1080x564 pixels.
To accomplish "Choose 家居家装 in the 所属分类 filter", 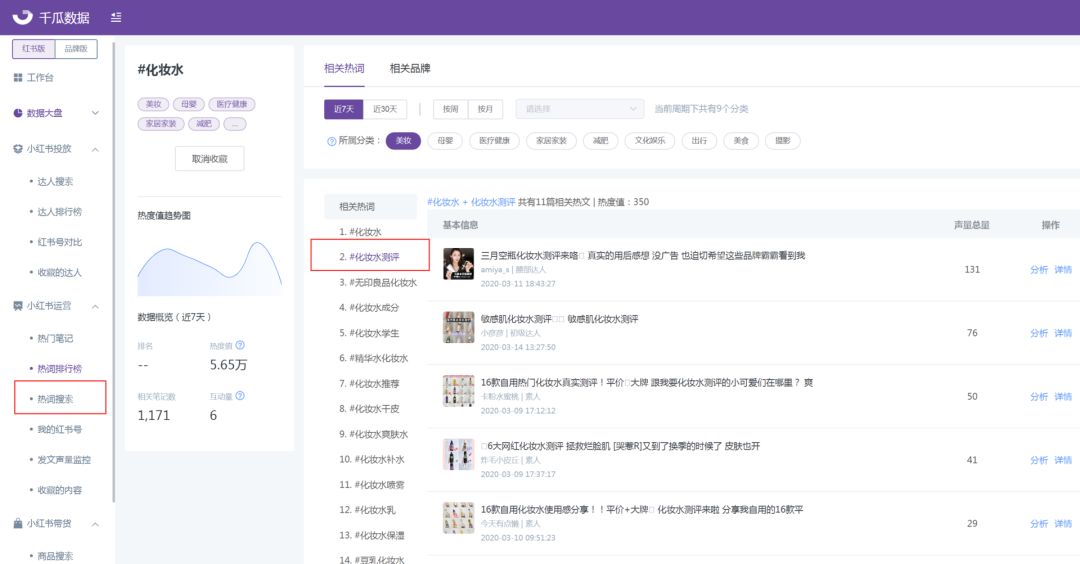I will pos(551,140).
